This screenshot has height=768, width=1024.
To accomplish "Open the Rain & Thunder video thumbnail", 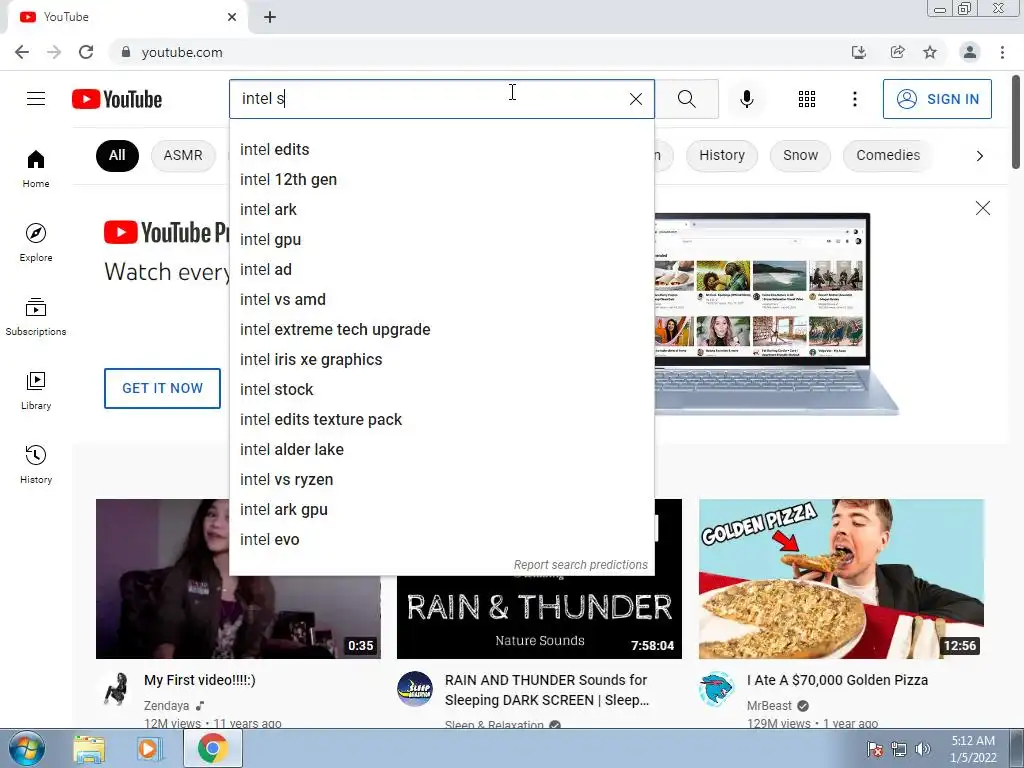I will pos(539,617).
